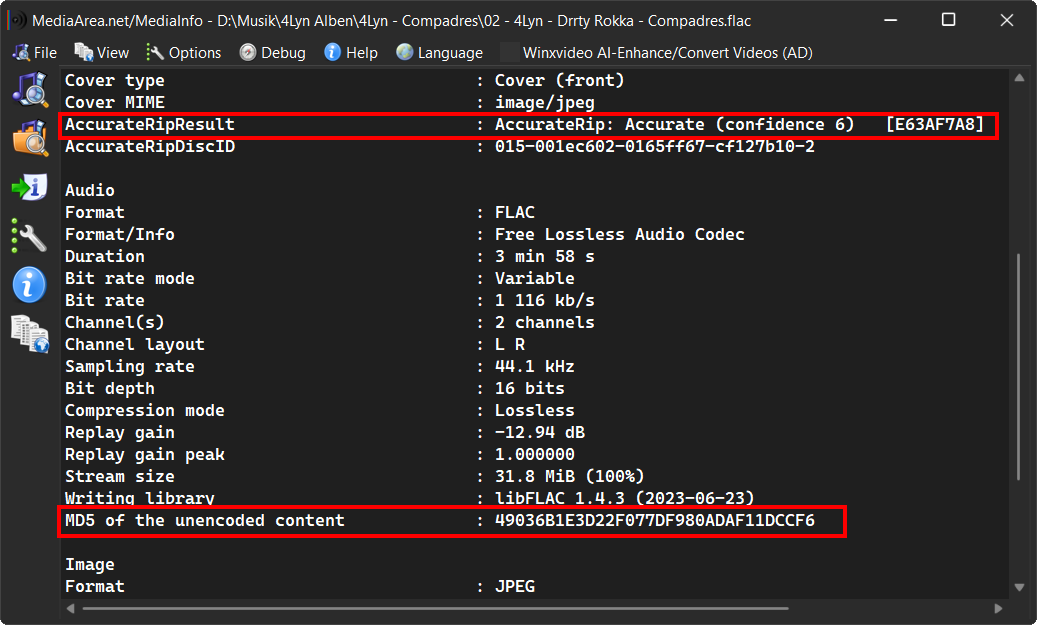Click the vertical scrollbar up arrow
This screenshot has width=1037, height=625.
tap(1019, 78)
